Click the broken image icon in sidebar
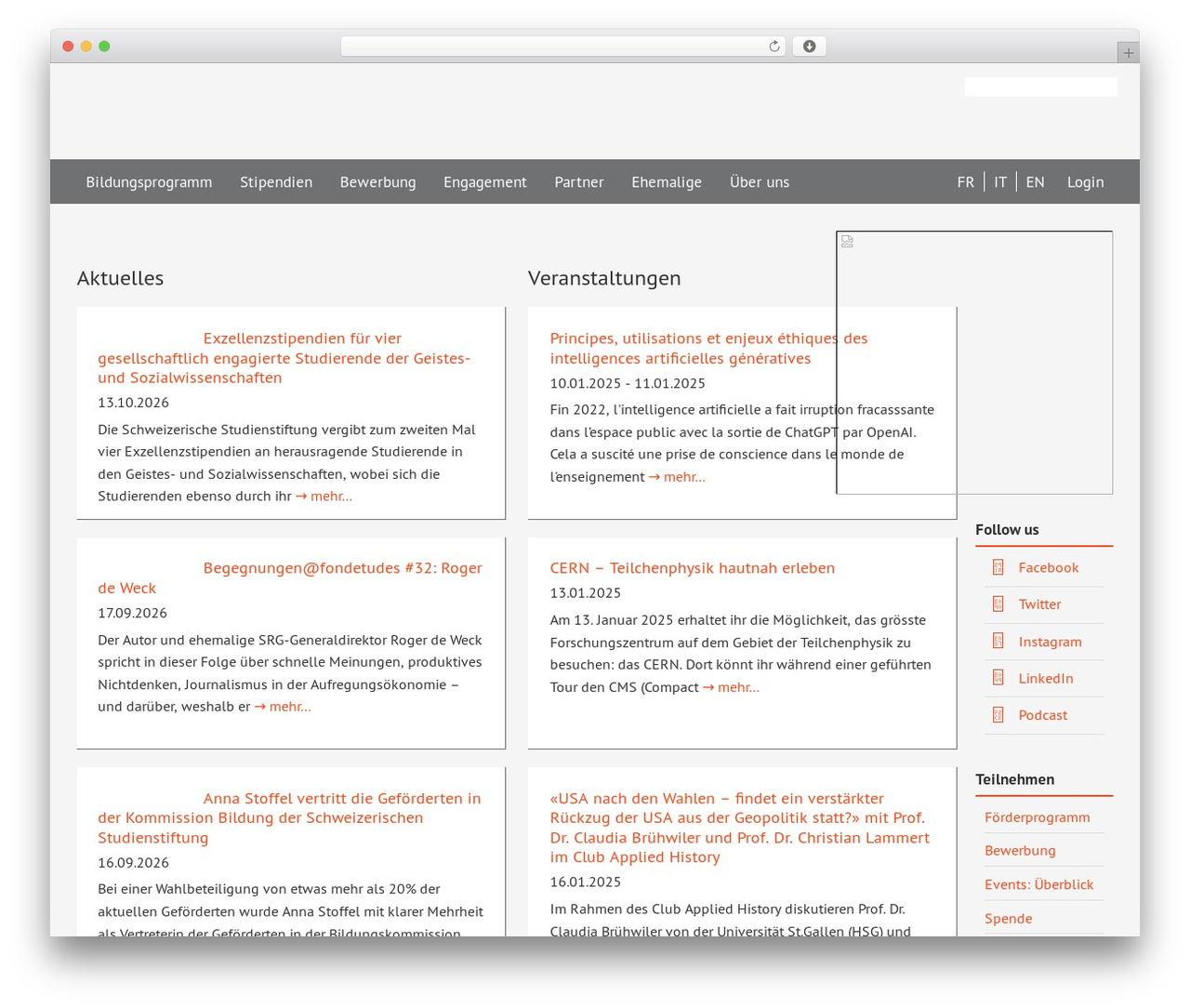This screenshot has height=1008, width=1190. coord(847,242)
